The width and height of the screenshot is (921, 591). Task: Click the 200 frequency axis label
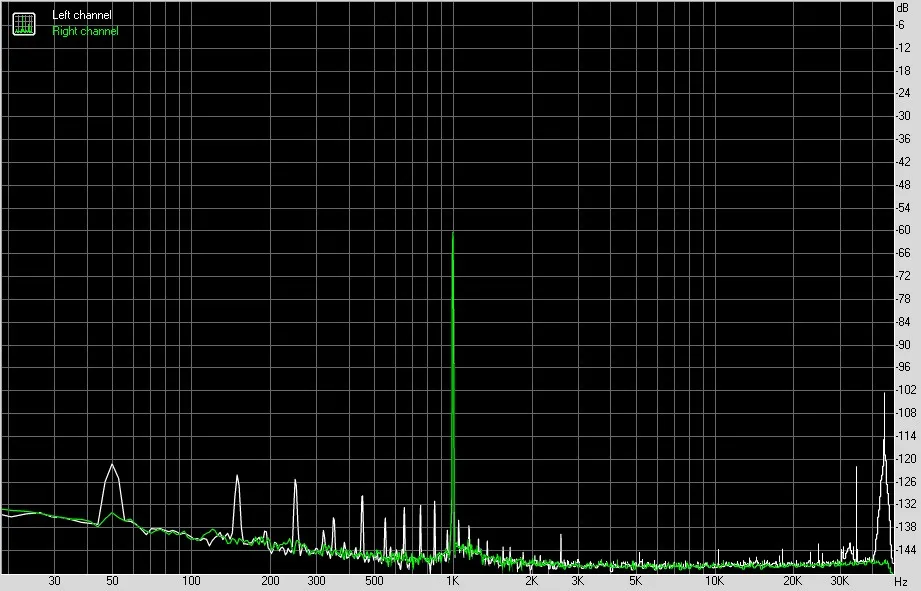(270, 581)
